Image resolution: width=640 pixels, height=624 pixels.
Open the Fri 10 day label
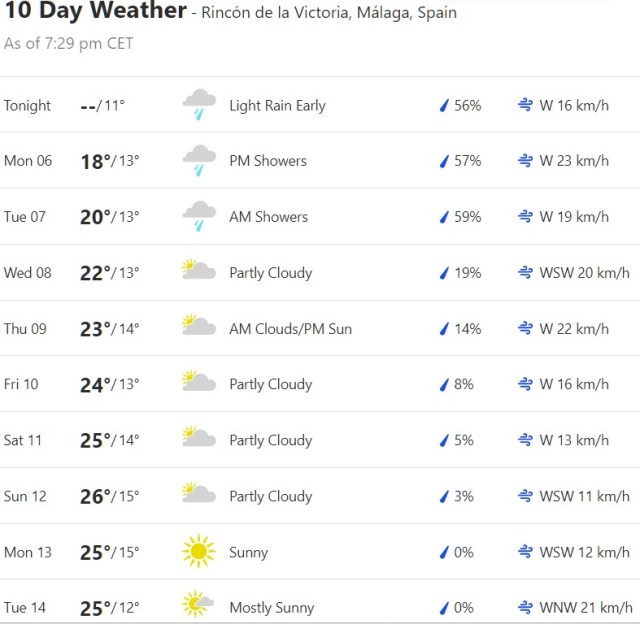click(x=21, y=384)
